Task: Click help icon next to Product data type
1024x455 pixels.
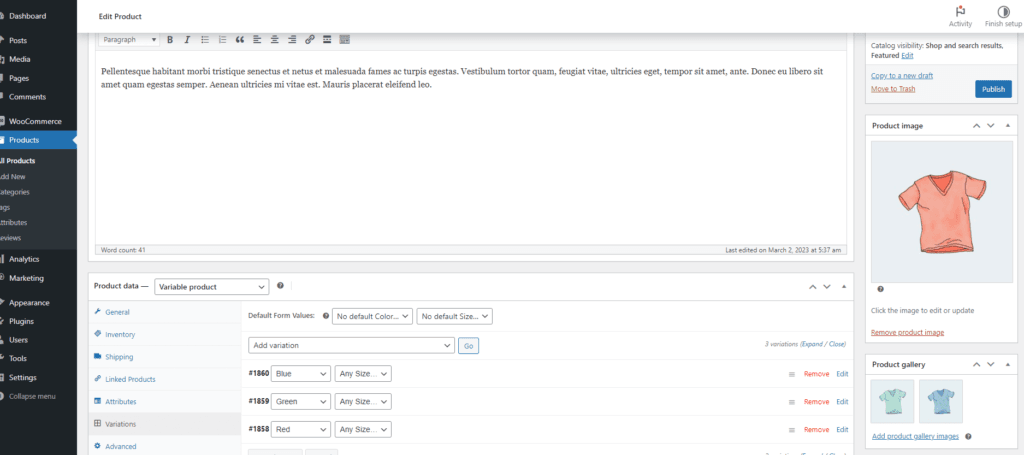Action: 280,286
